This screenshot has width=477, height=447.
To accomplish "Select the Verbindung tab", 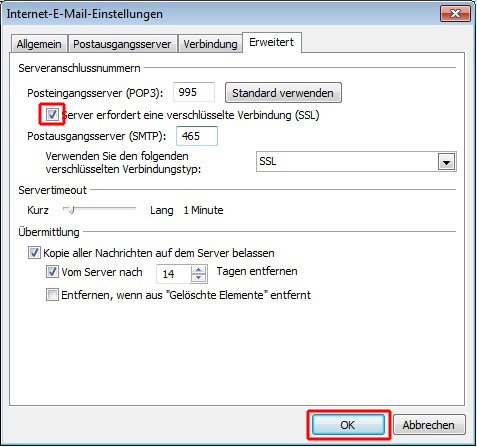I will point(210,44).
